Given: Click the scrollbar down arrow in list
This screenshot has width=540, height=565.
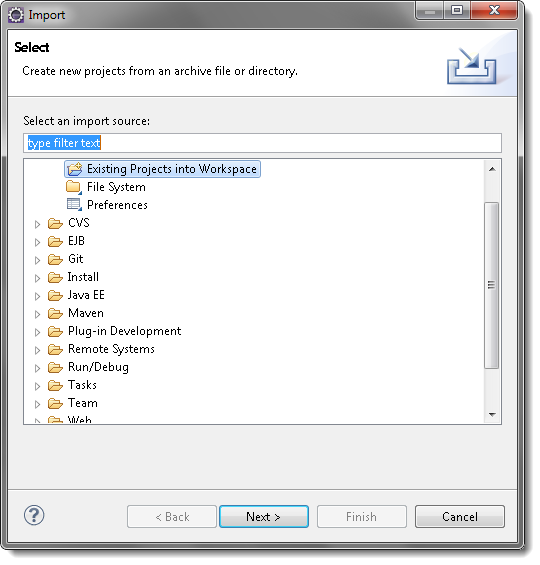Looking at the screenshot, I should tap(492, 415).
